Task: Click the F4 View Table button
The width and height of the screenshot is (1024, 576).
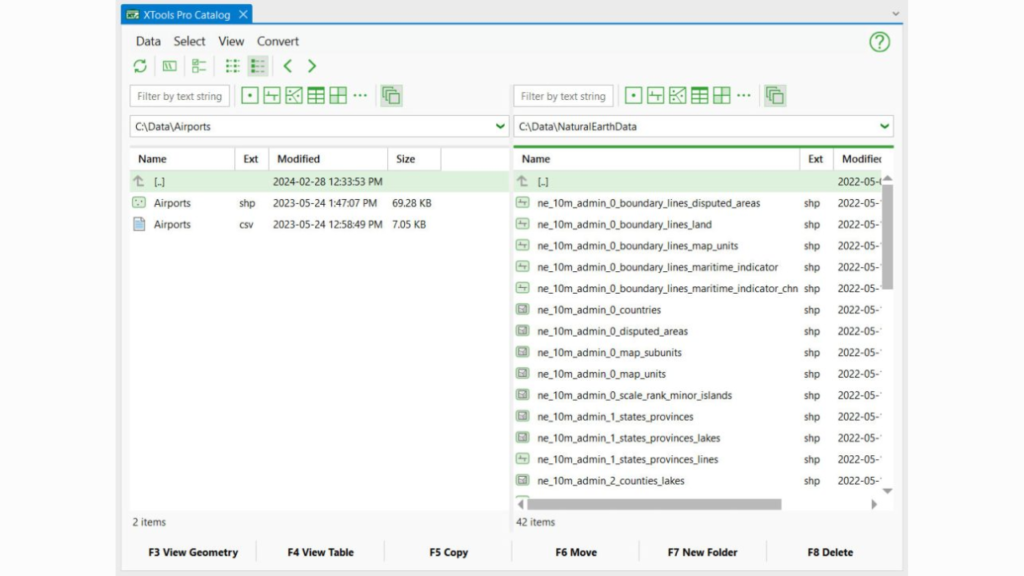Action: (320, 552)
